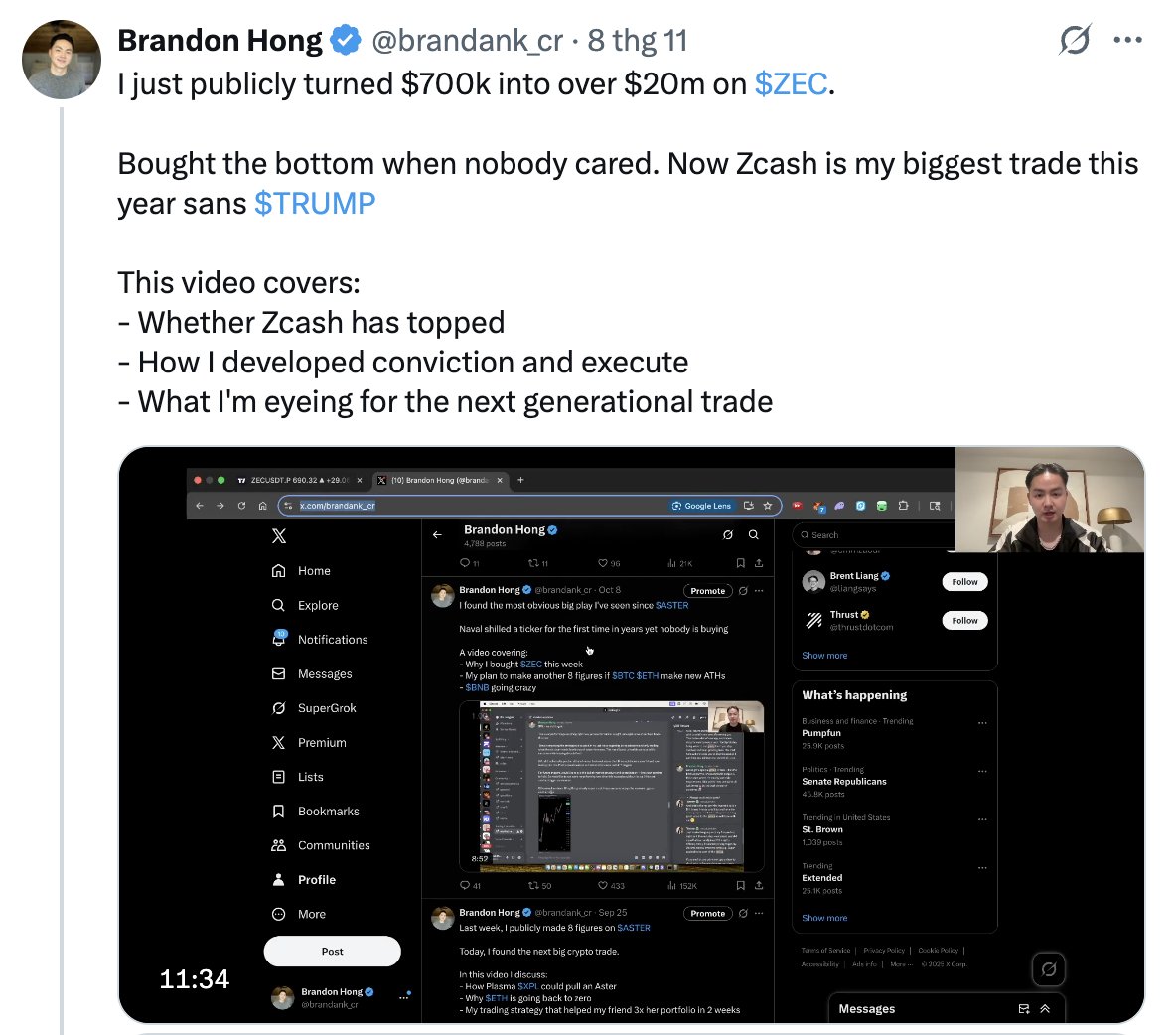Open the three-dot more menu on the tweet

pos(1127,40)
